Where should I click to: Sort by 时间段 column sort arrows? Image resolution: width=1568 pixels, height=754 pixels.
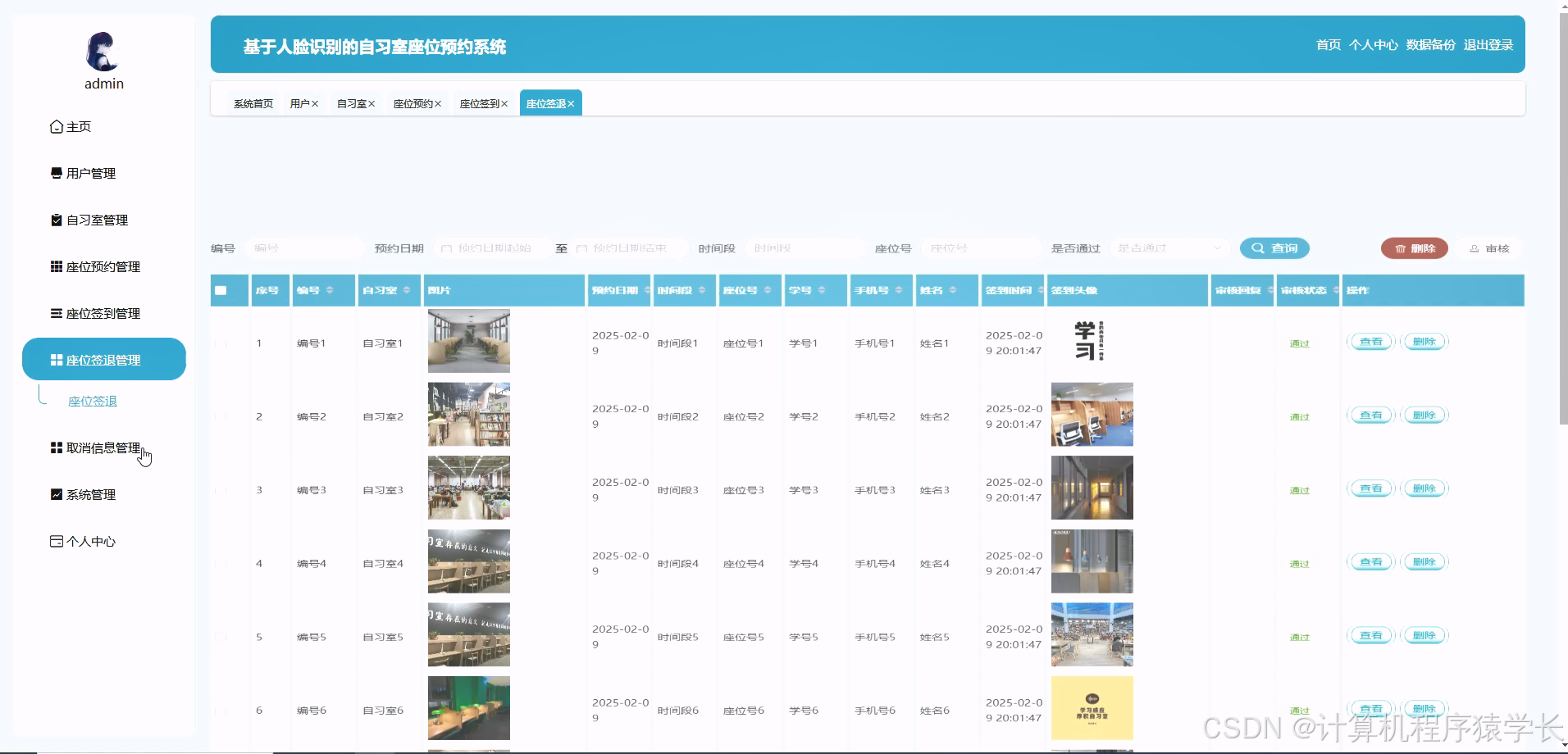tap(702, 291)
